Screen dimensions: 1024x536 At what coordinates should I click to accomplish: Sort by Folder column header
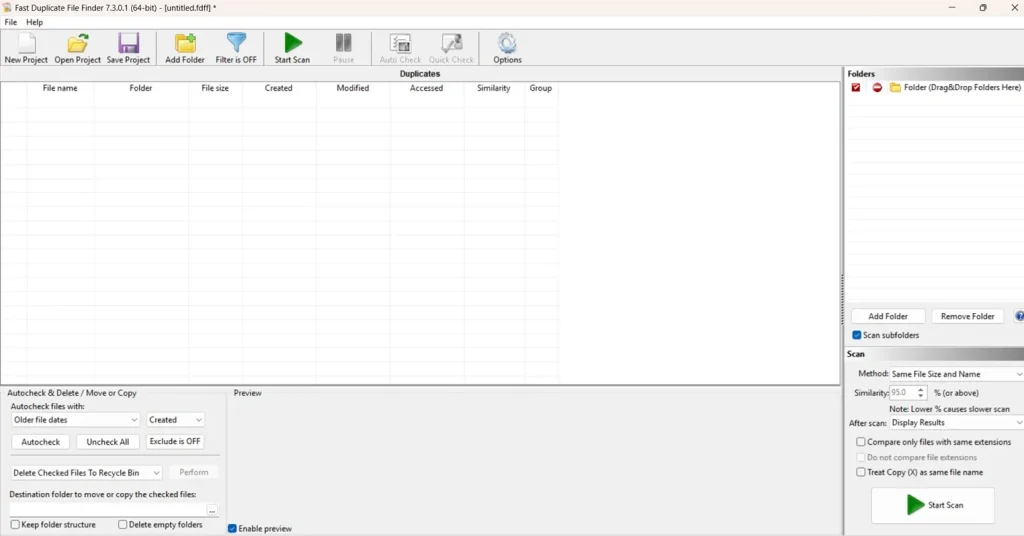click(141, 88)
